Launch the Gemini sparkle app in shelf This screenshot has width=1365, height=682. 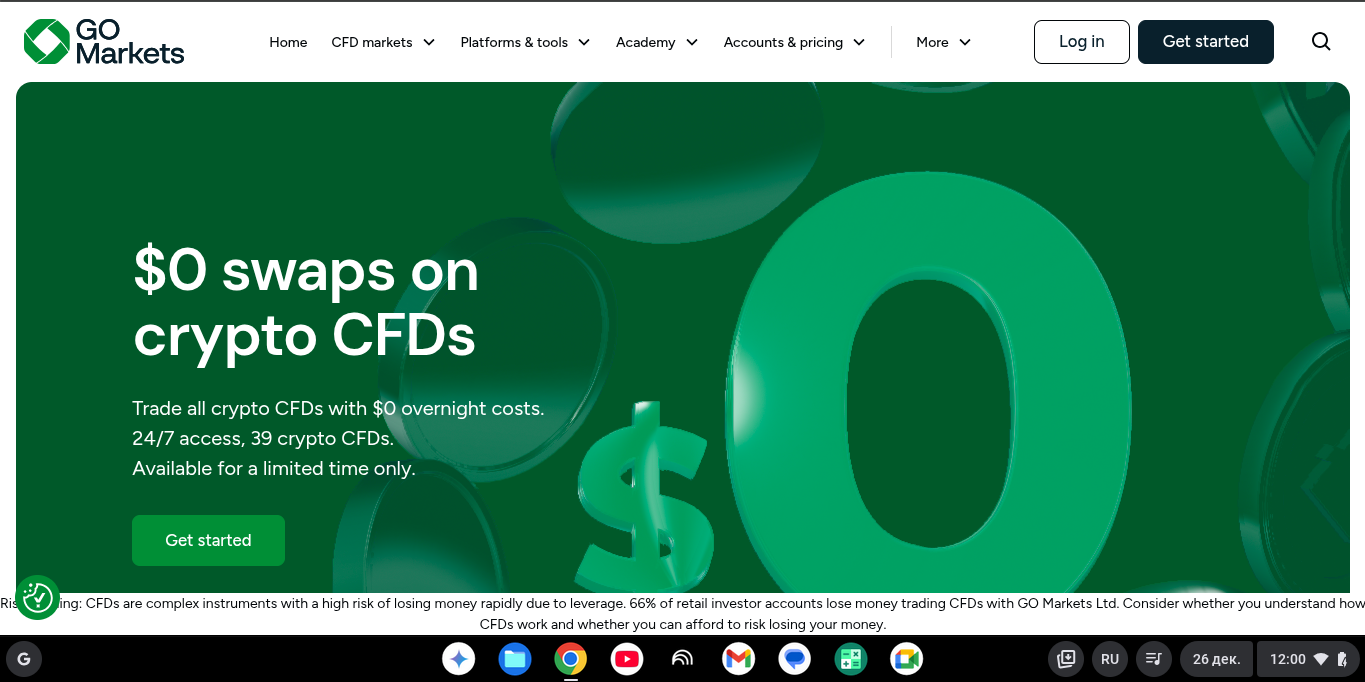pyautogui.click(x=459, y=659)
